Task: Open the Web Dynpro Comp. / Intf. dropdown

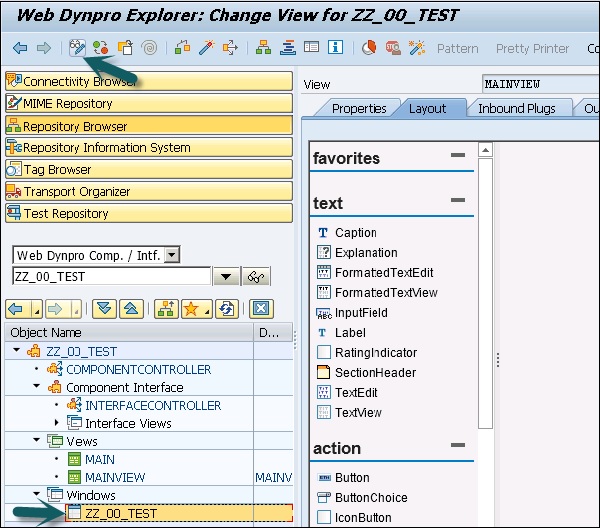Action: click(x=172, y=256)
